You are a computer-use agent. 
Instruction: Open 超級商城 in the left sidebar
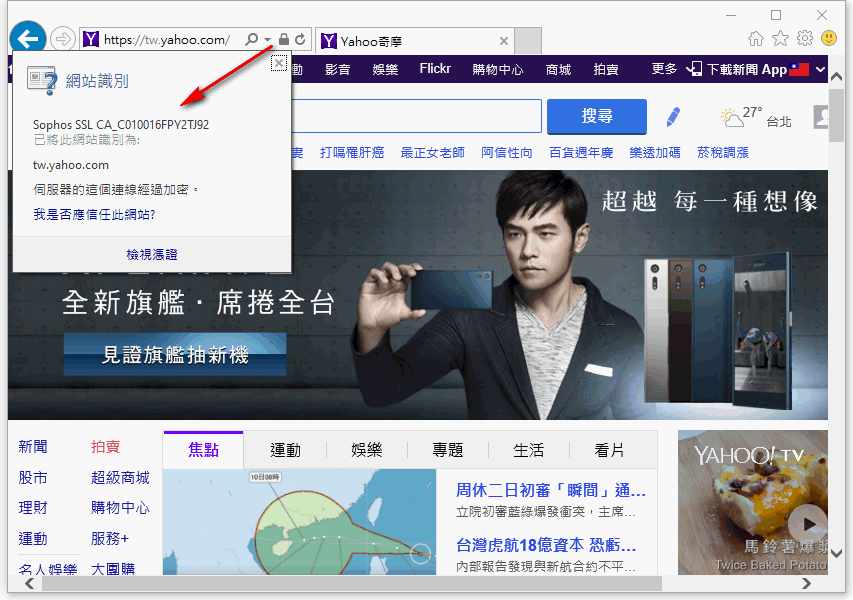tap(120, 478)
